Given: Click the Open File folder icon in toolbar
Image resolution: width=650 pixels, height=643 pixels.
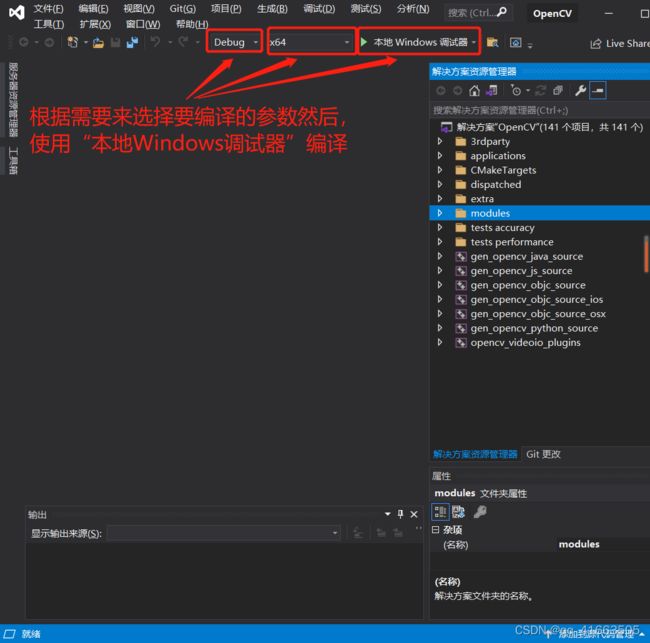Looking at the screenshot, I should click(x=98, y=43).
